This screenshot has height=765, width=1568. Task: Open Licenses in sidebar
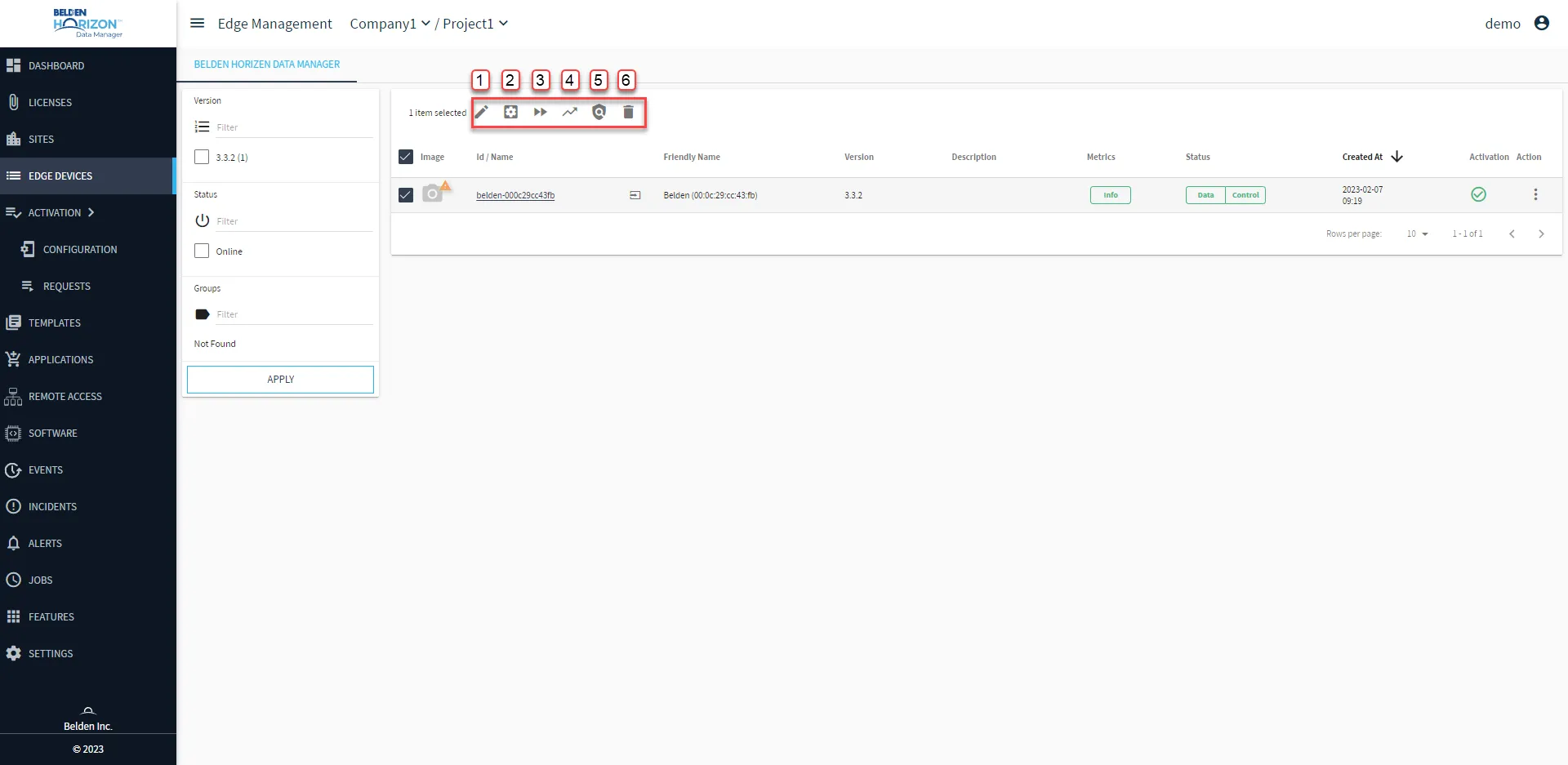pyautogui.click(x=87, y=102)
